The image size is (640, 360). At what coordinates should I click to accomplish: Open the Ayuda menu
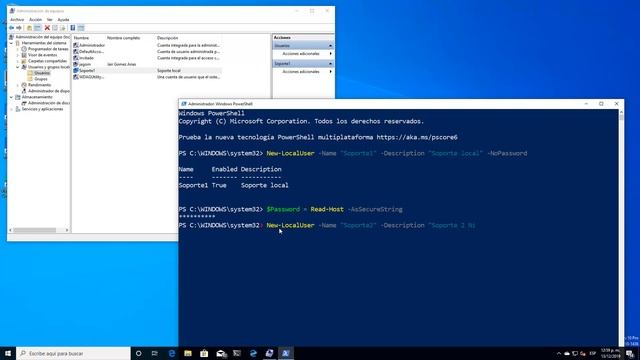pyautogui.click(x=63, y=20)
